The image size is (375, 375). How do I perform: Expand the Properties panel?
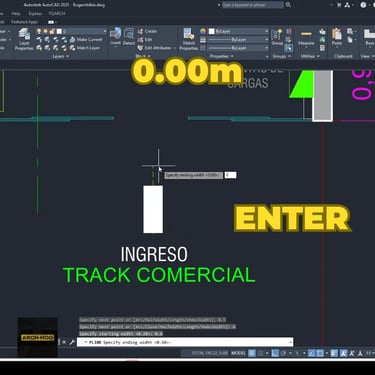click(x=221, y=56)
